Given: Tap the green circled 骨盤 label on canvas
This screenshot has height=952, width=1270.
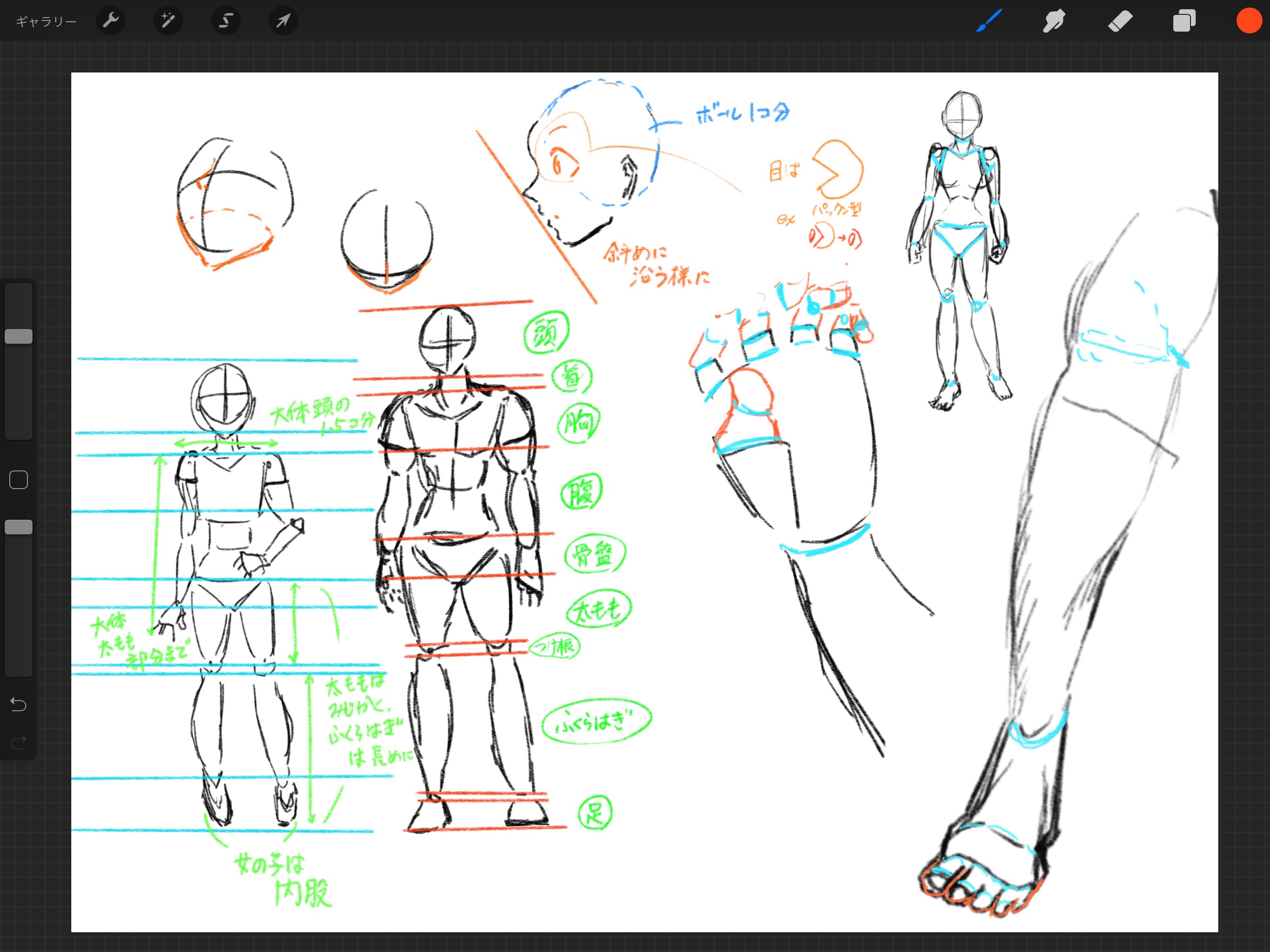Looking at the screenshot, I should point(595,554).
